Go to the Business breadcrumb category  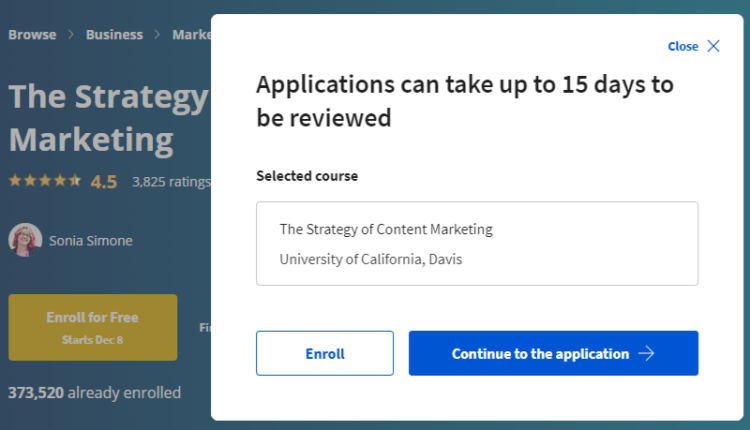click(114, 35)
